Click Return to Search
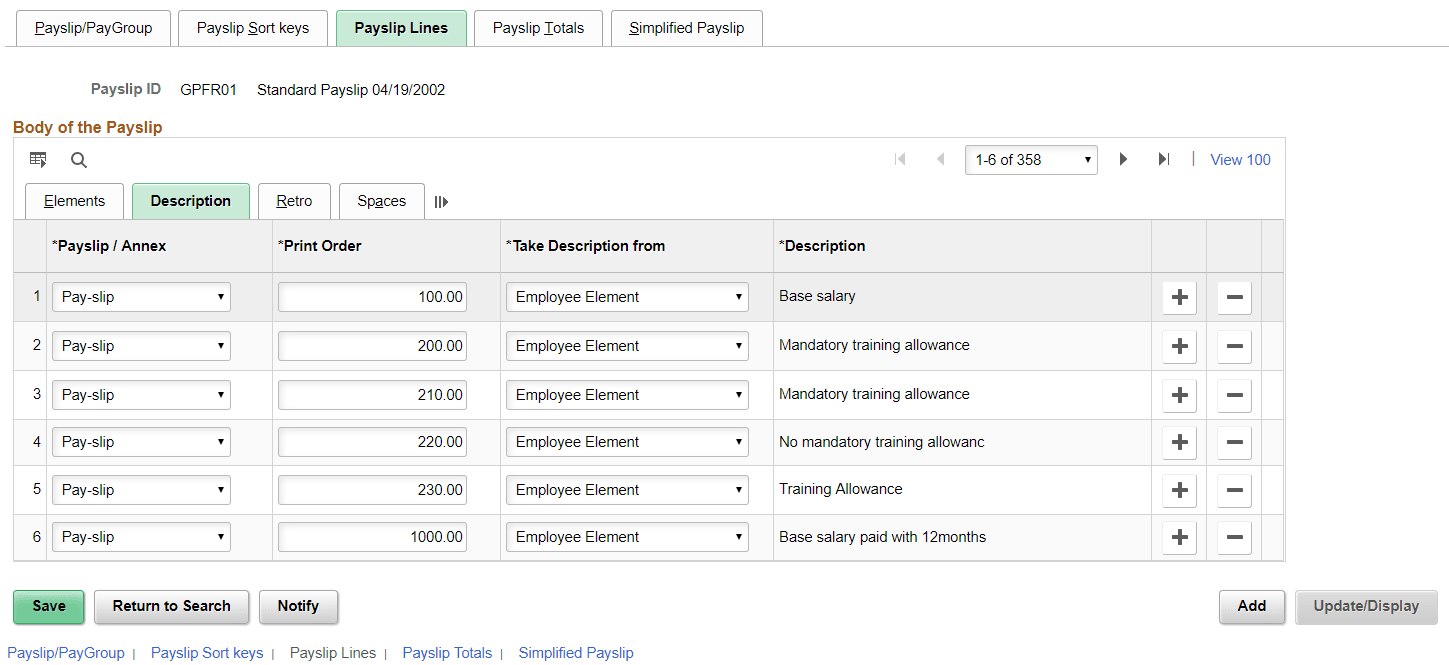1449x665 pixels. (x=171, y=607)
